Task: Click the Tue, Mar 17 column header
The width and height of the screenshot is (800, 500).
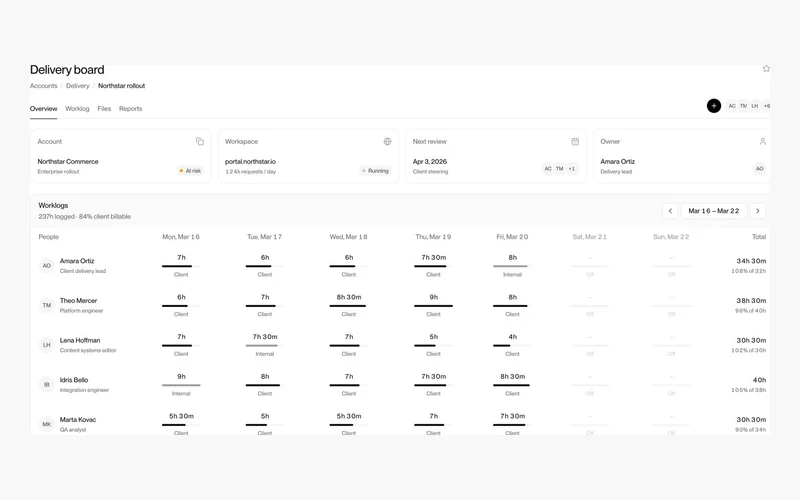Action: 265,237
